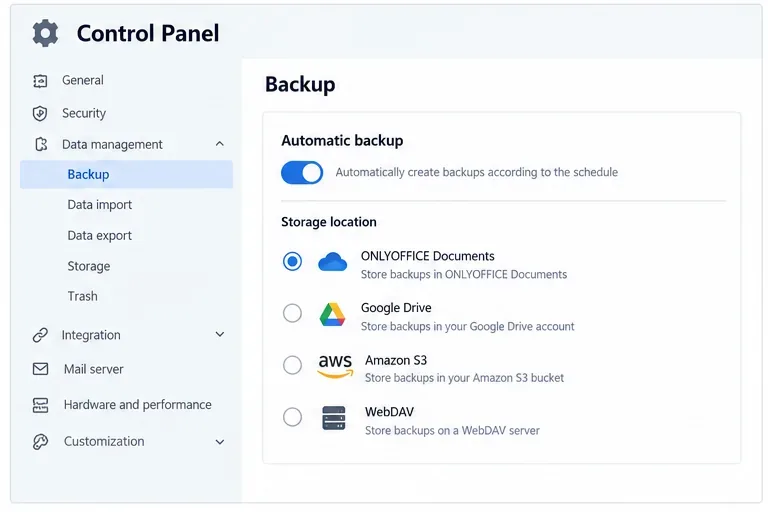
Task: Expand the Integration section chevron
Action: [220, 335]
